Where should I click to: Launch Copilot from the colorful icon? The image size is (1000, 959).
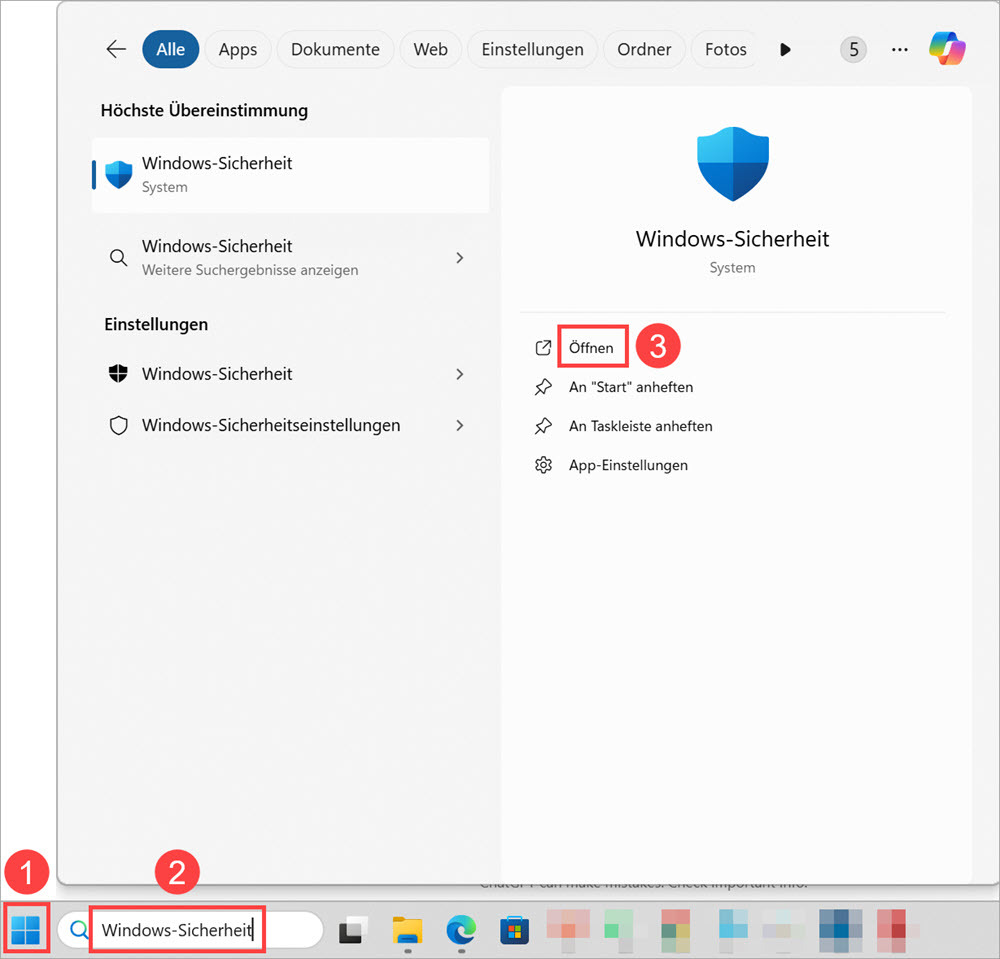(947, 48)
